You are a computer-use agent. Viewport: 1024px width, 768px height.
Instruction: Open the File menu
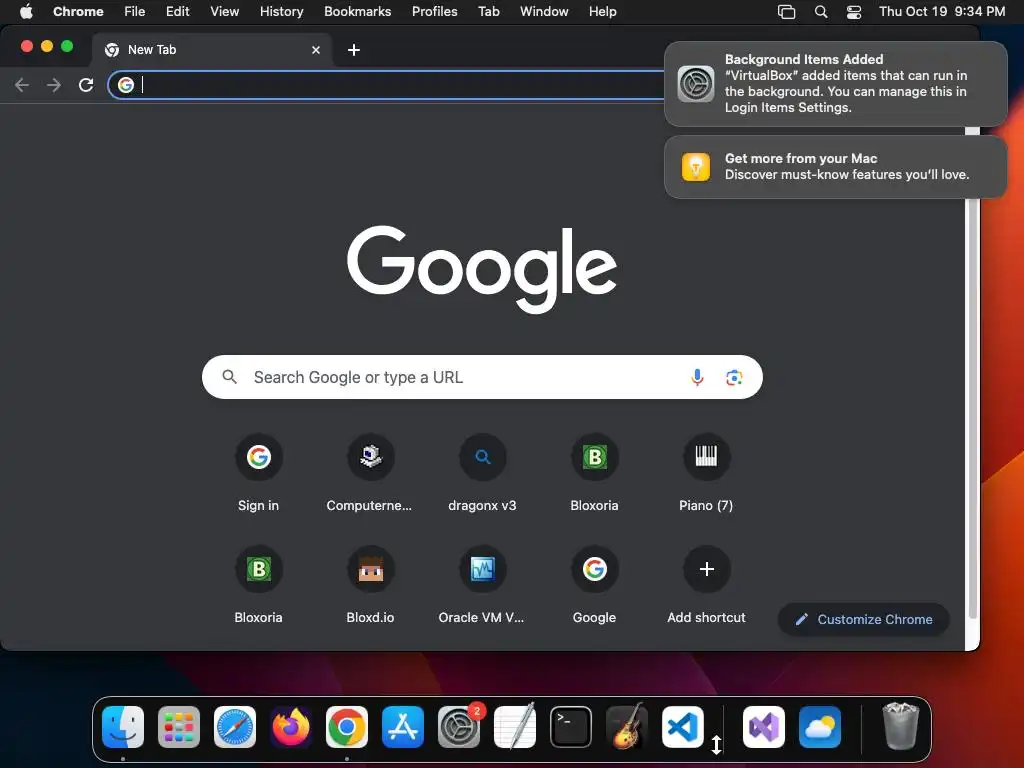135,12
